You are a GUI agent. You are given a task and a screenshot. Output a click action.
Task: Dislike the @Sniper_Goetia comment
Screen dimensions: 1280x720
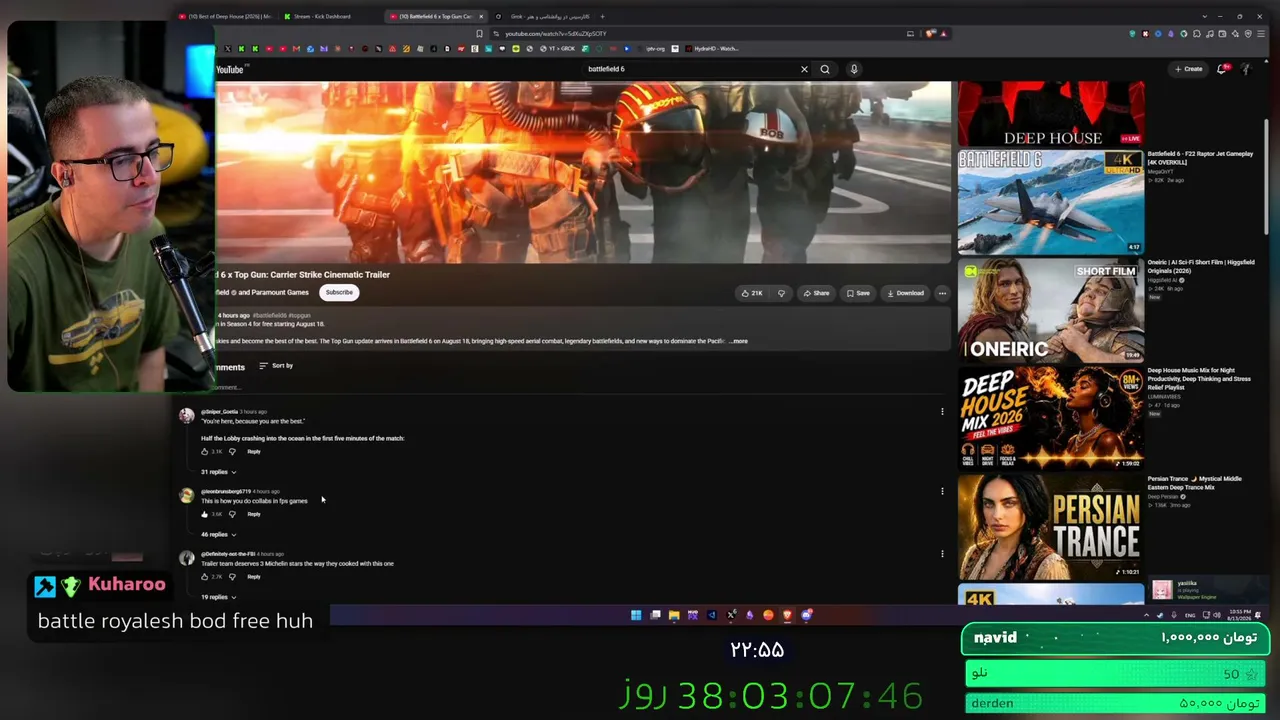pos(232,451)
